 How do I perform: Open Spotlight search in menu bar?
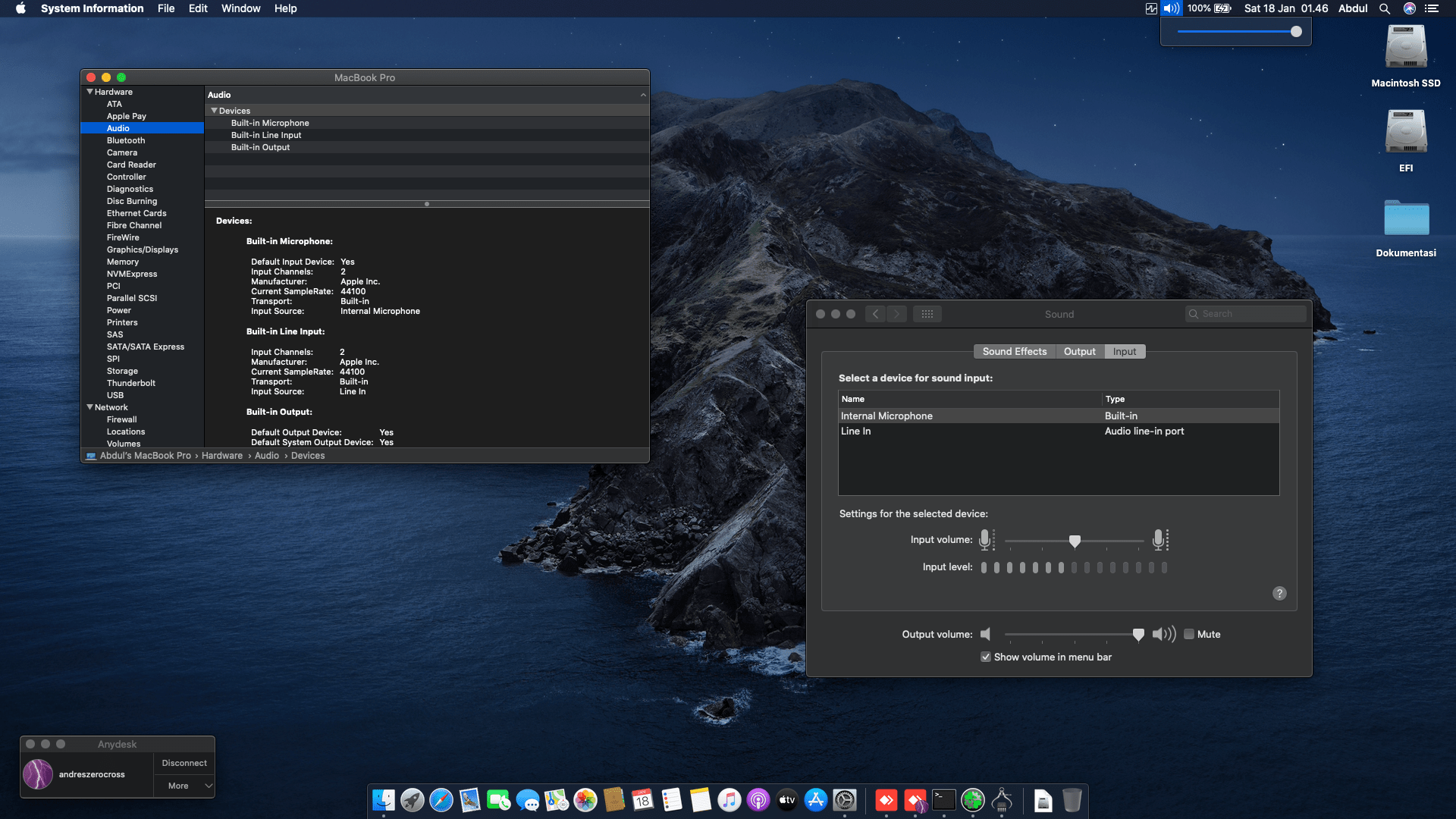click(1385, 8)
